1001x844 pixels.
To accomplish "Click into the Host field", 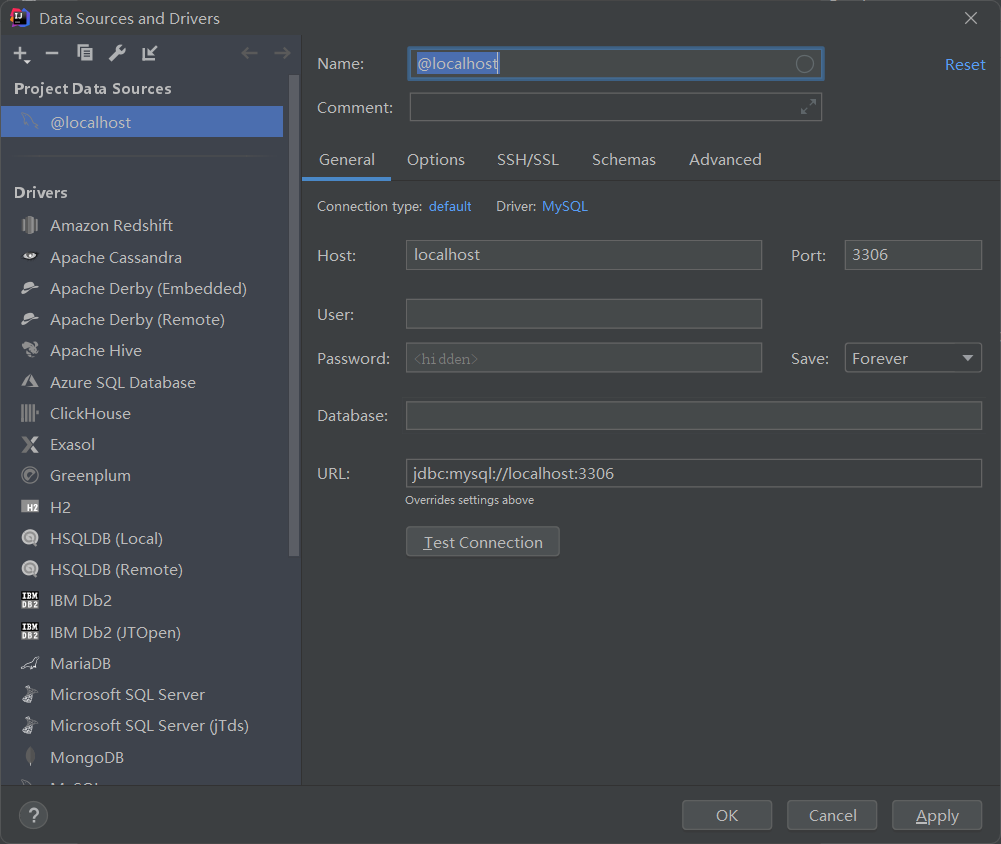I will click(x=583, y=255).
